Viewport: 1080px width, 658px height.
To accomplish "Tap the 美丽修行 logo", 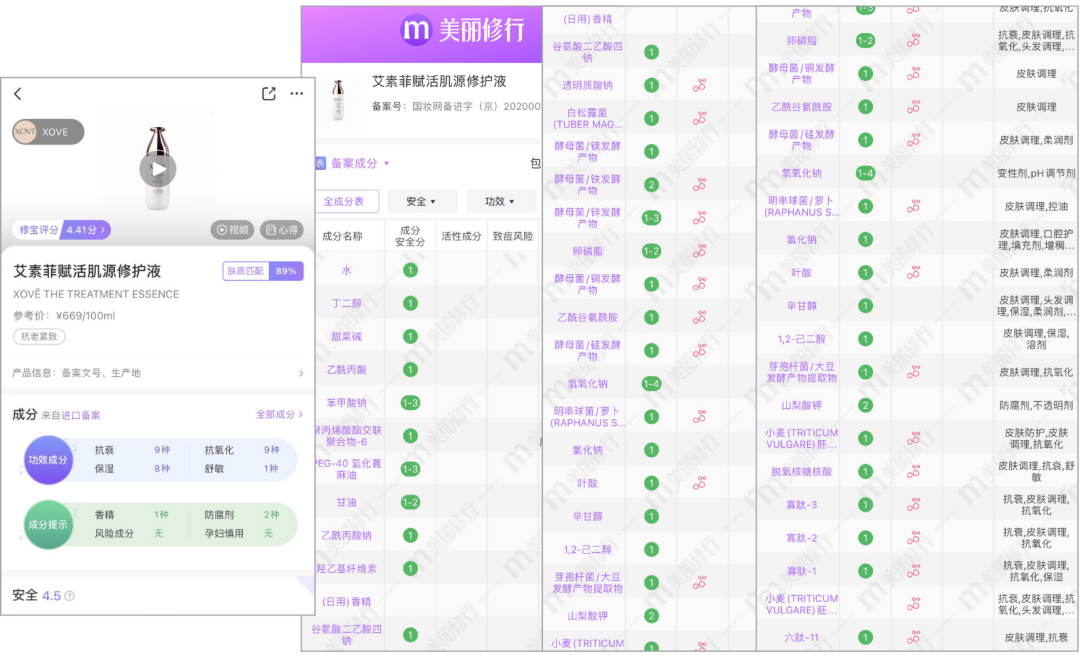I will point(464,30).
